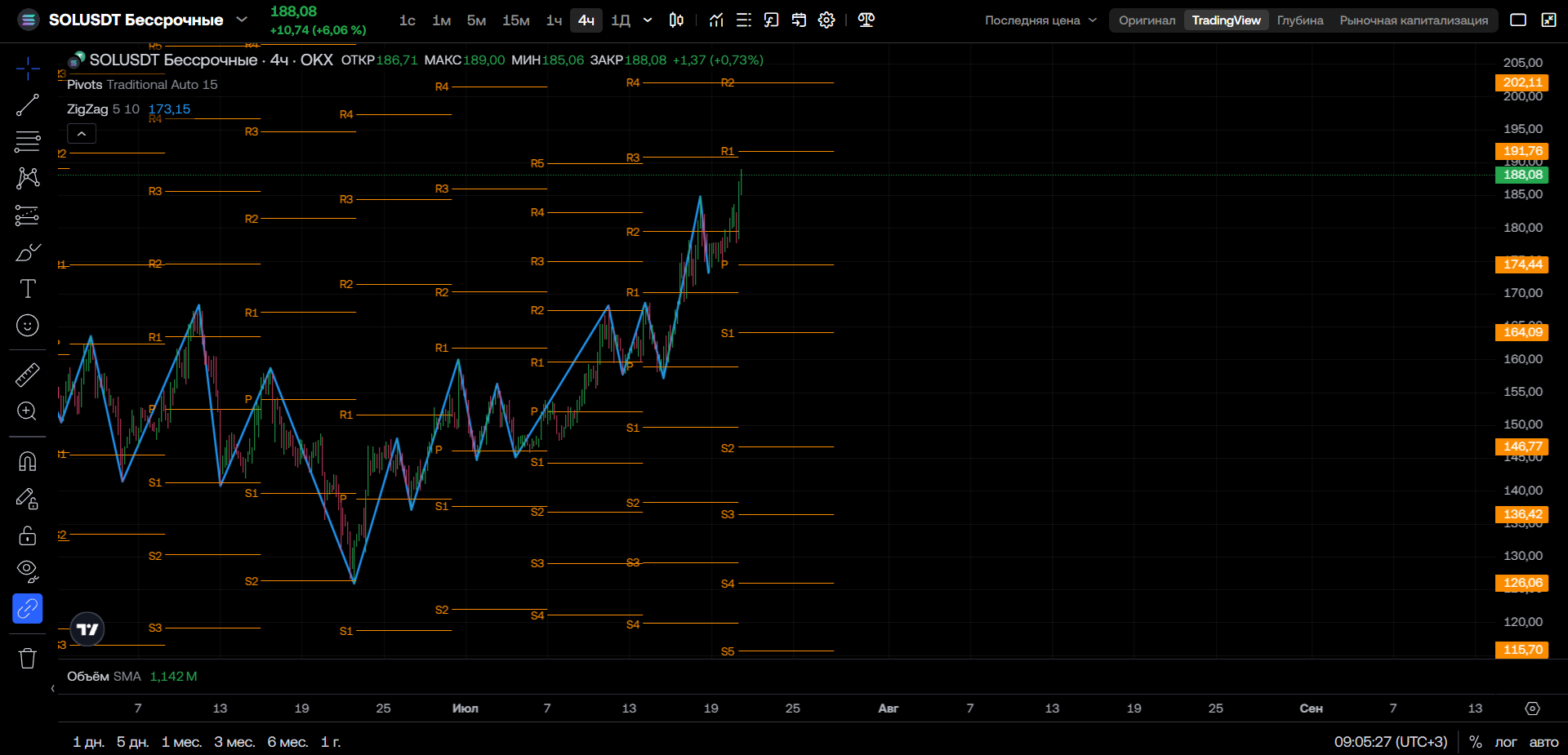Select the 4ч timeframe
The image size is (1568, 755).
pos(586,20)
